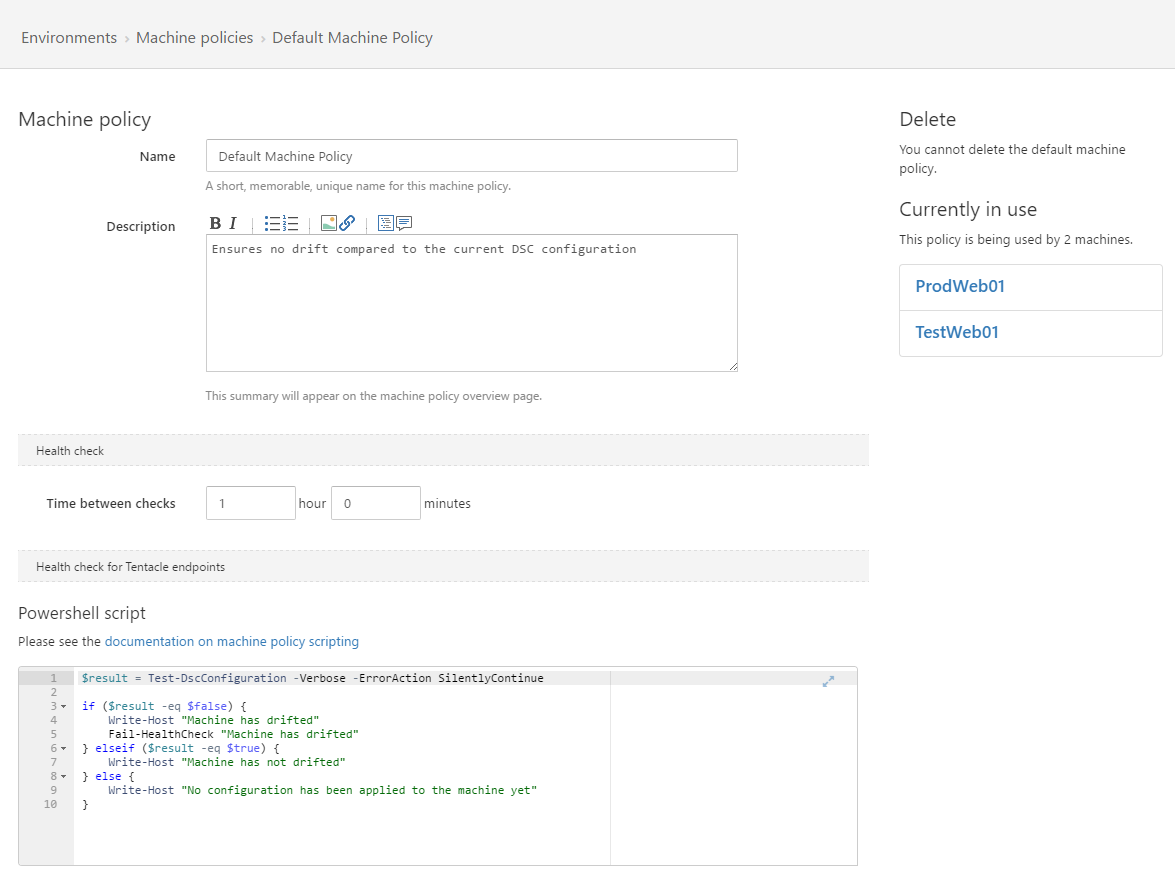The width and height of the screenshot is (1175, 873).
Task: Insert a numbered list in description
Action: [291, 223]
